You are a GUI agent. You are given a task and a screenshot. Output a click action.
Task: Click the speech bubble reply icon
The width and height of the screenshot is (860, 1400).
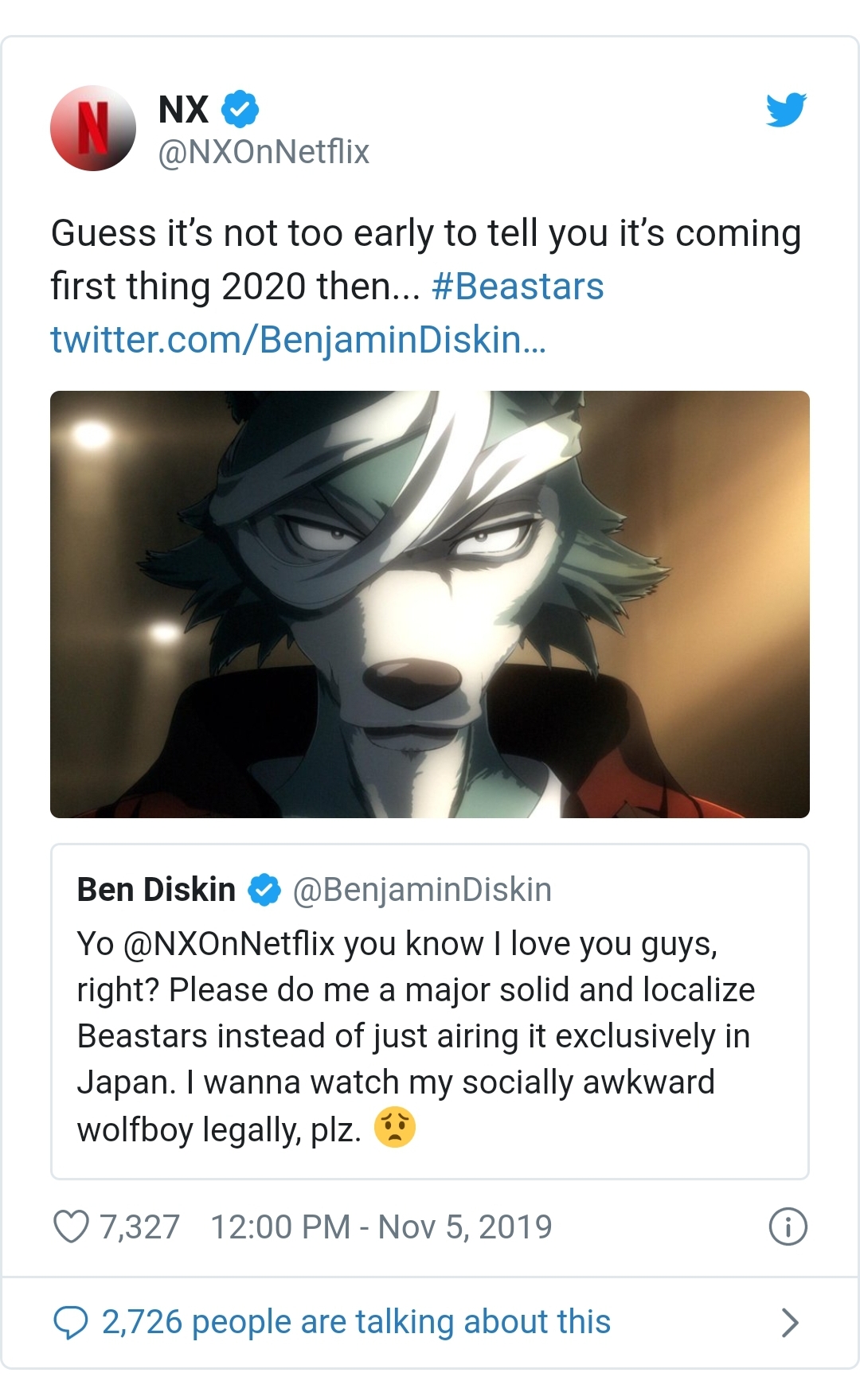(70, 1322)
